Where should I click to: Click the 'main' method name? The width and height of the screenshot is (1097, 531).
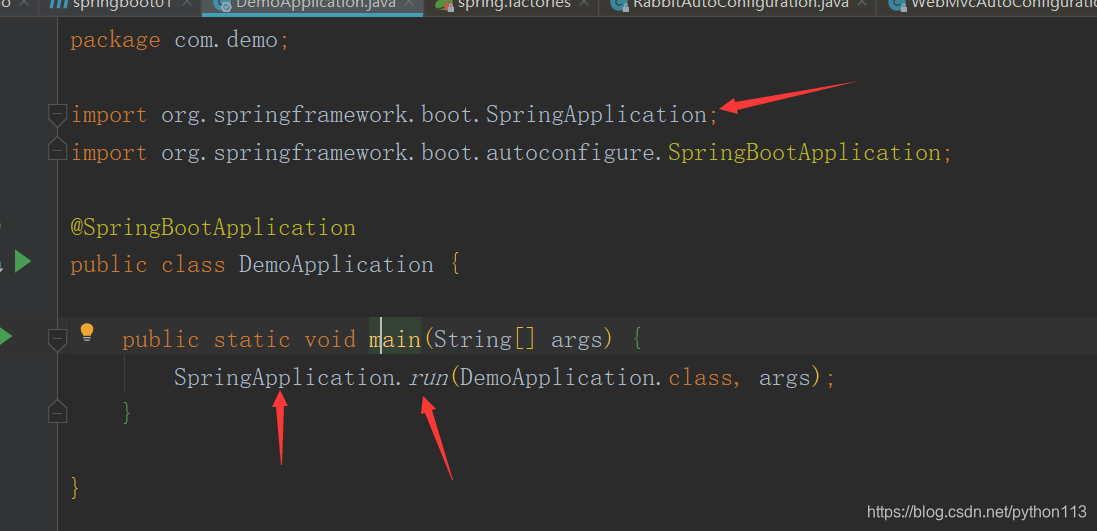[395, 340]
